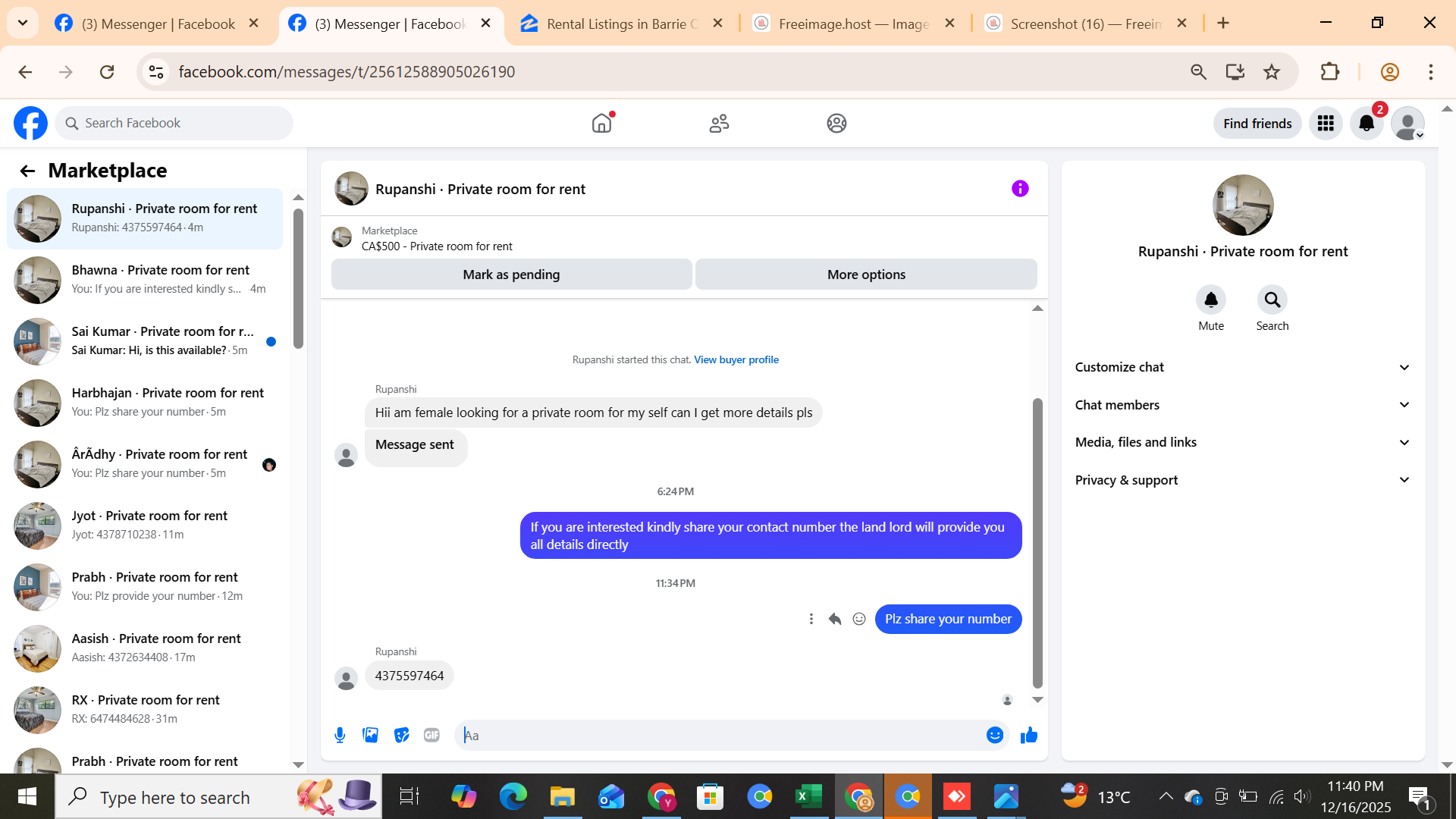Open Bhawna Private room for rent chat

pyautogui.click(x=145, y=280)
